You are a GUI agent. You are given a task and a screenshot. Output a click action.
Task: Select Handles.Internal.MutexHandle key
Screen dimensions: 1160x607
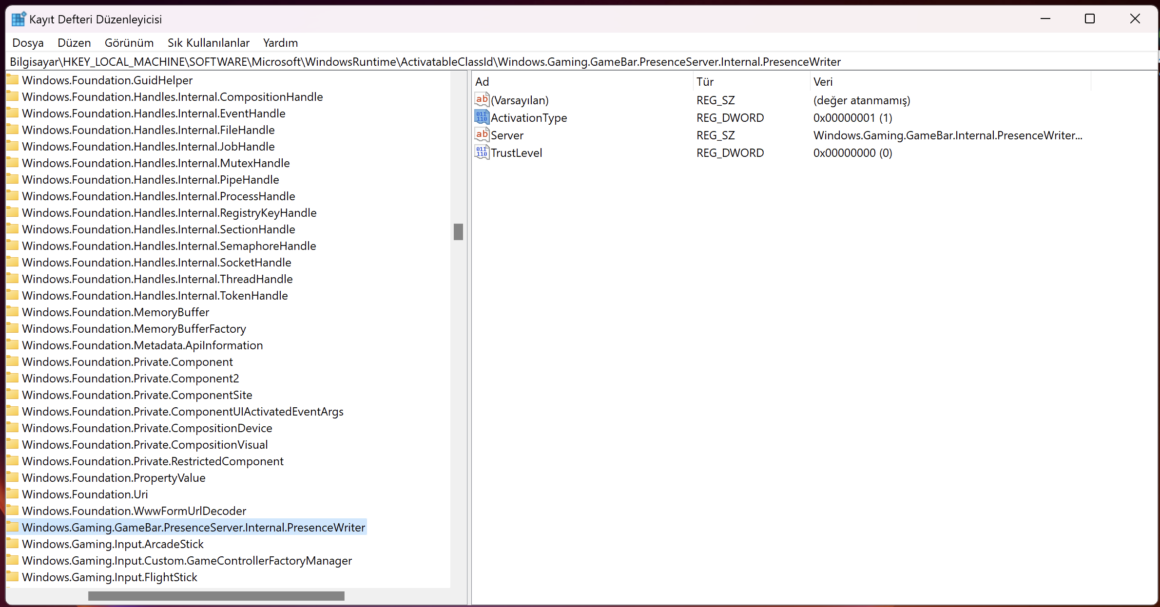(155, 163)
